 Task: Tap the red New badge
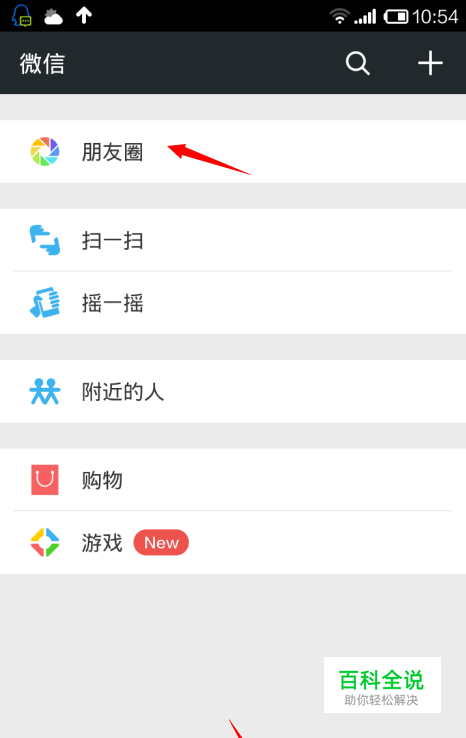[161, 543]
